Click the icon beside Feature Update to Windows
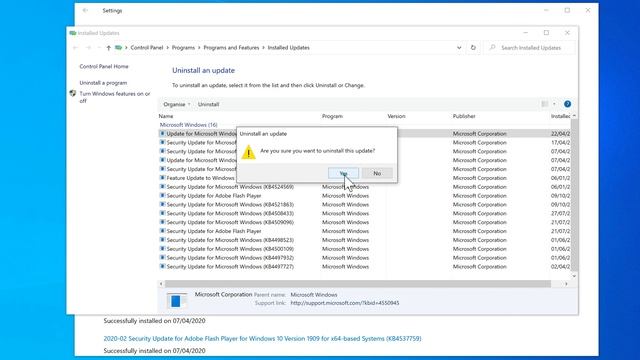This screenshot has width=640, height=360. [162, 178]
